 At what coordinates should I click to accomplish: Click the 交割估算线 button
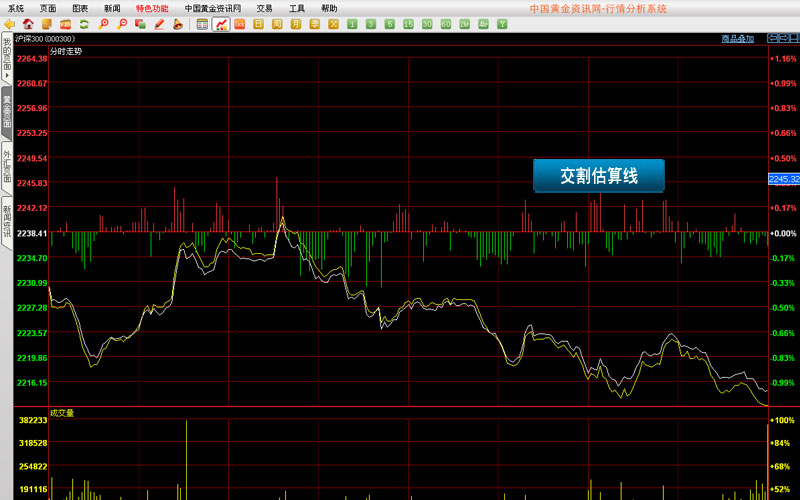tap(598, 176)
